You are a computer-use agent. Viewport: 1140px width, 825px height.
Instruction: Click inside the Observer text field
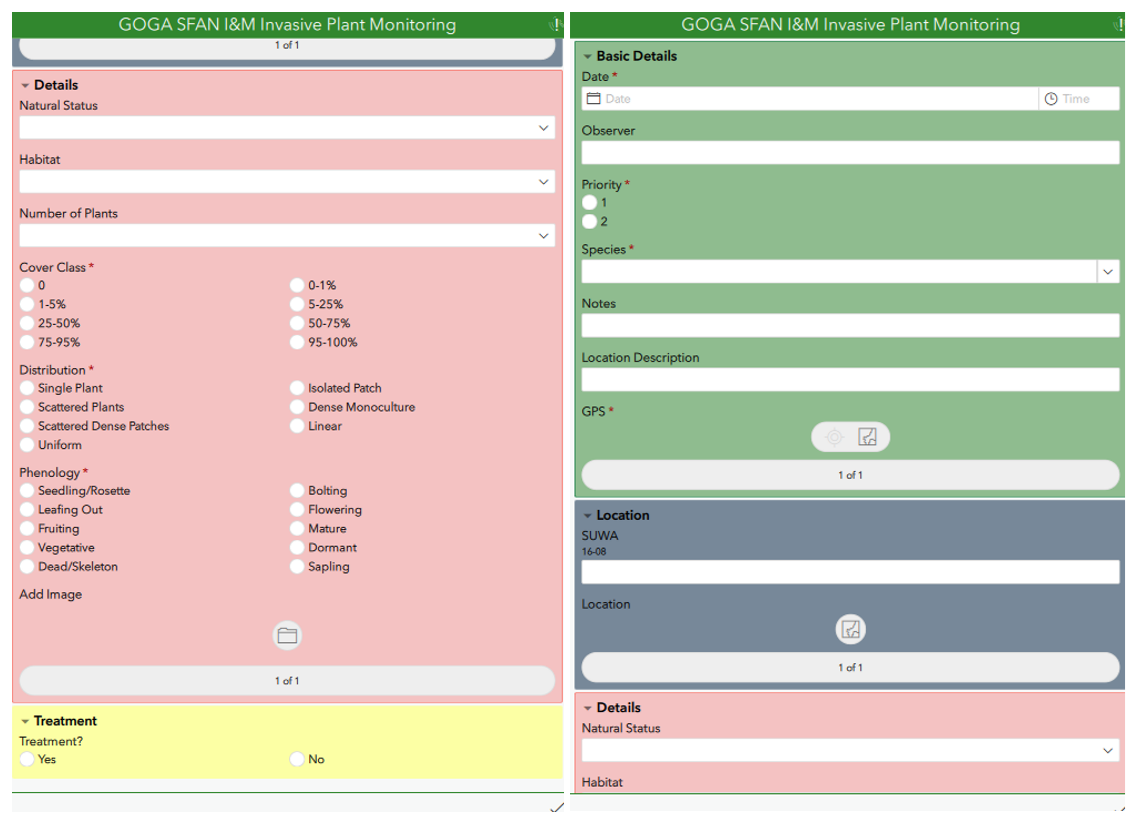point(851,152)
